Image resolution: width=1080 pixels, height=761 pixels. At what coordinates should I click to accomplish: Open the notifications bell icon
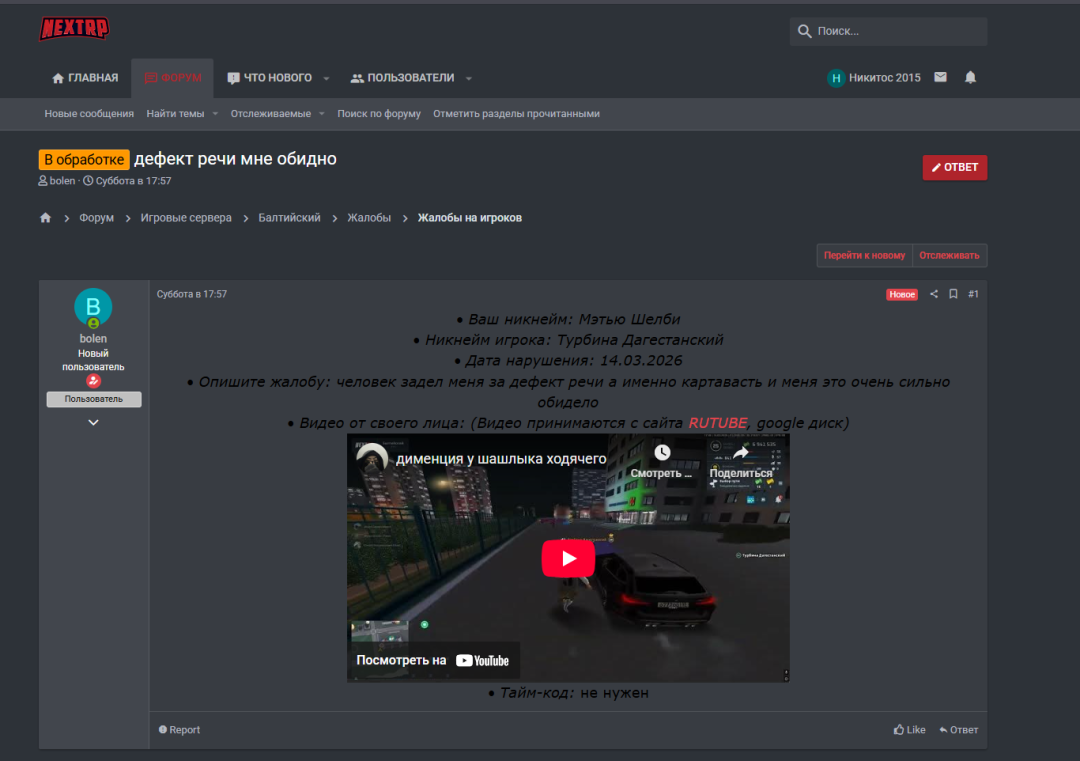tap(970, 77)
